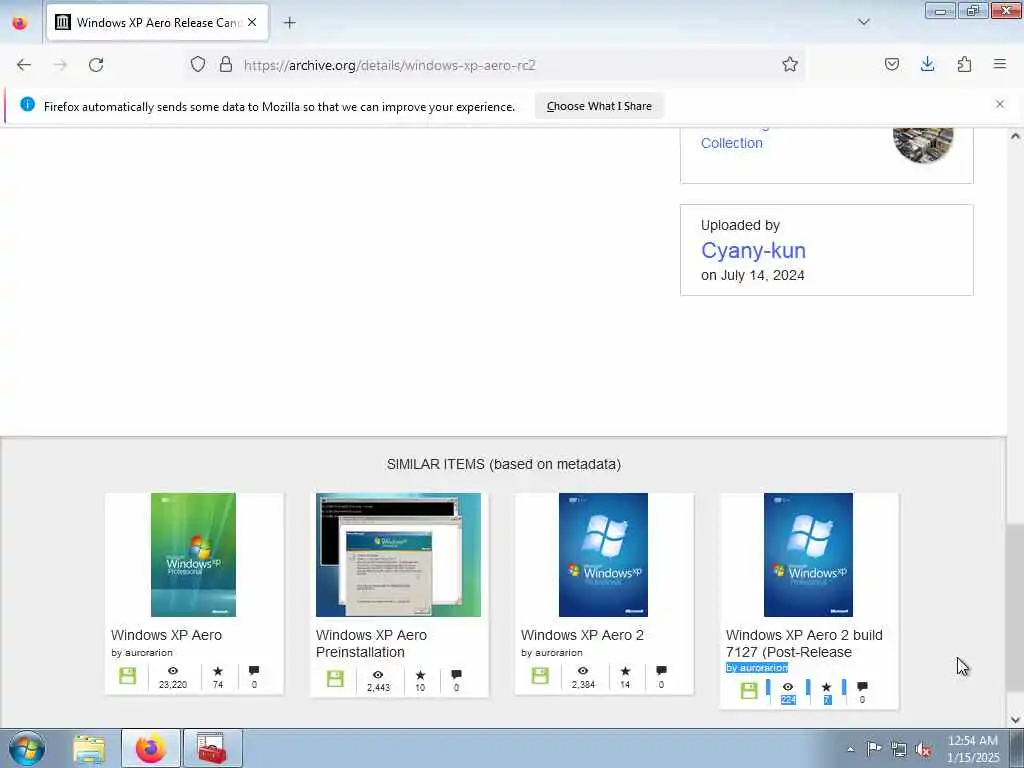This screenshot has height=768, width=1024.
Task: Click the Windows XP Aero Preinstallation title
Action: [x=371, y=643]
